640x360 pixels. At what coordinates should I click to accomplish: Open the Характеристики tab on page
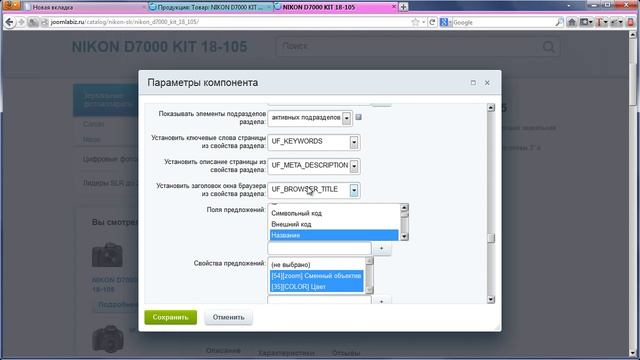[x=286, y=353]
